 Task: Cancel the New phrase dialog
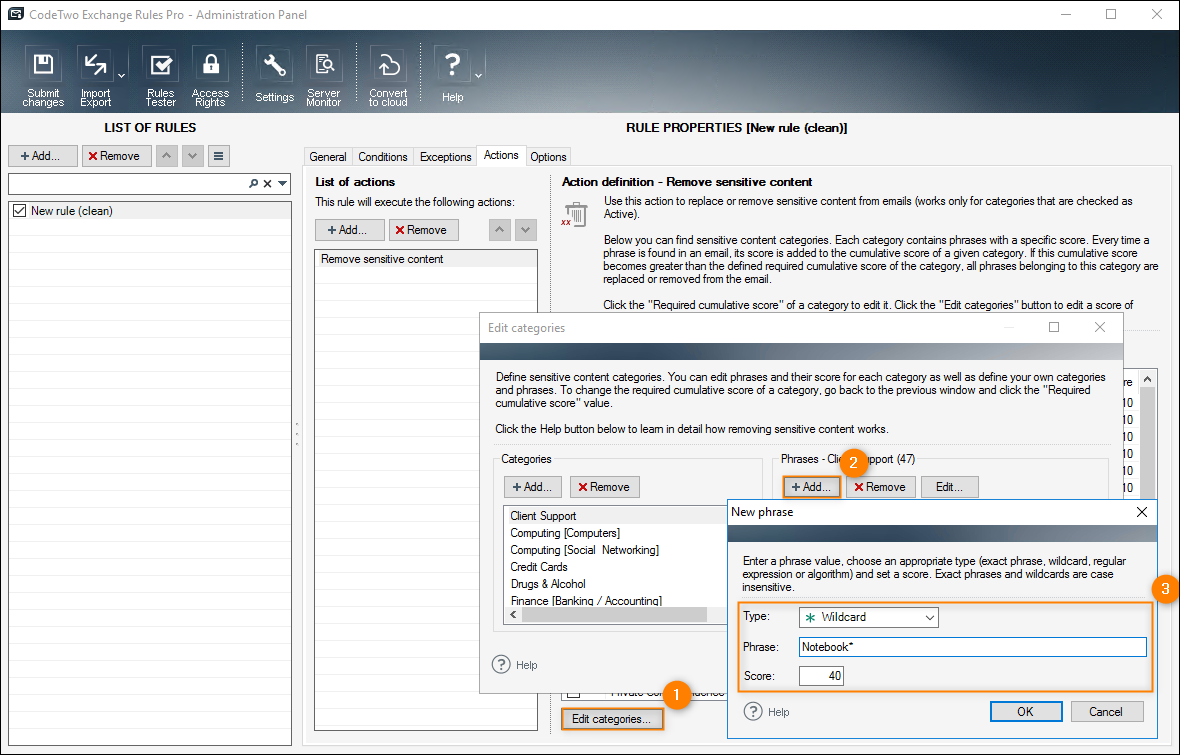pyautogui.click(x=1105, y=711)
